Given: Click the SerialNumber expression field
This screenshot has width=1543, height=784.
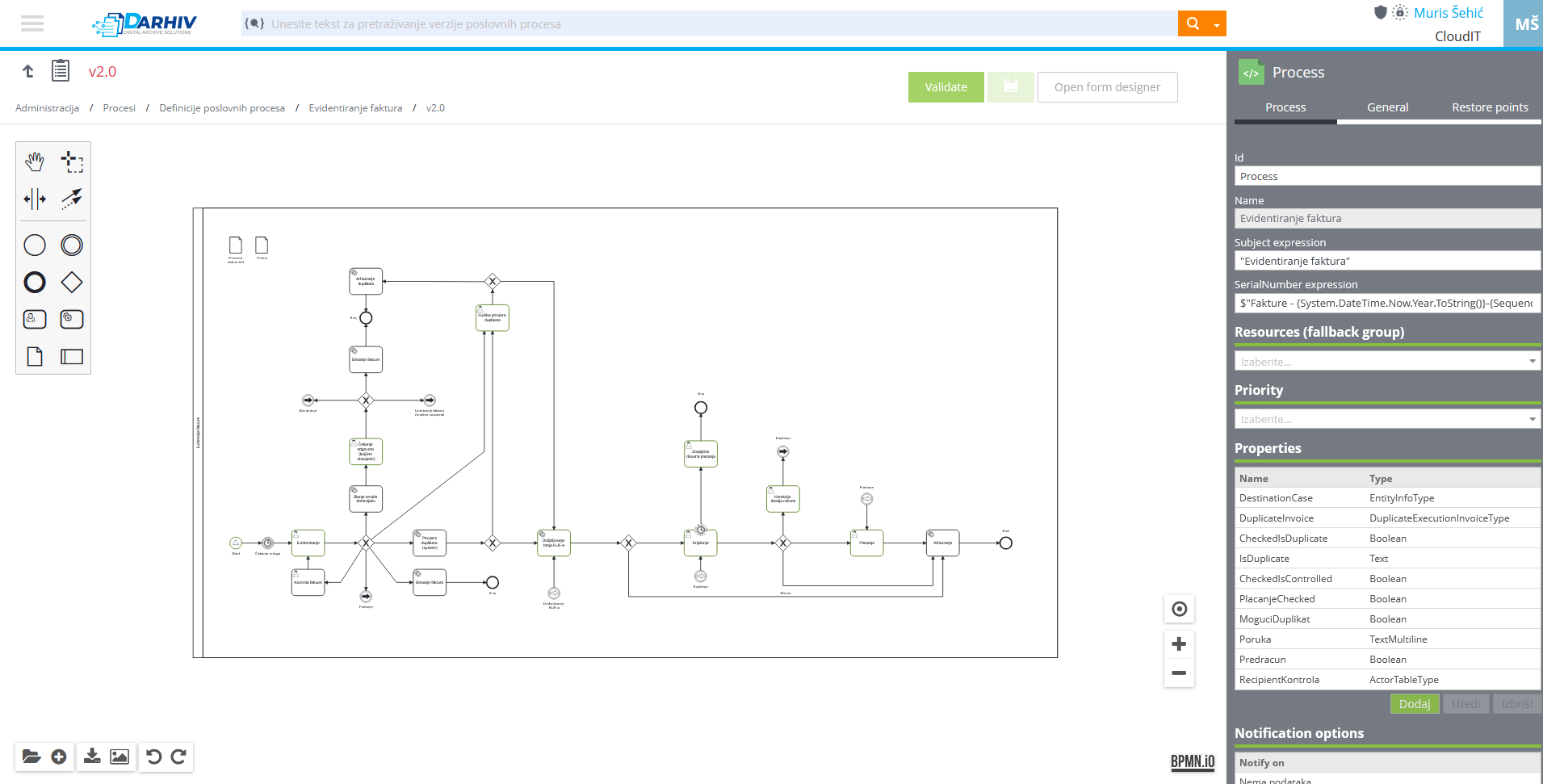Looking at the screenshot, I should pos(1387,303).
